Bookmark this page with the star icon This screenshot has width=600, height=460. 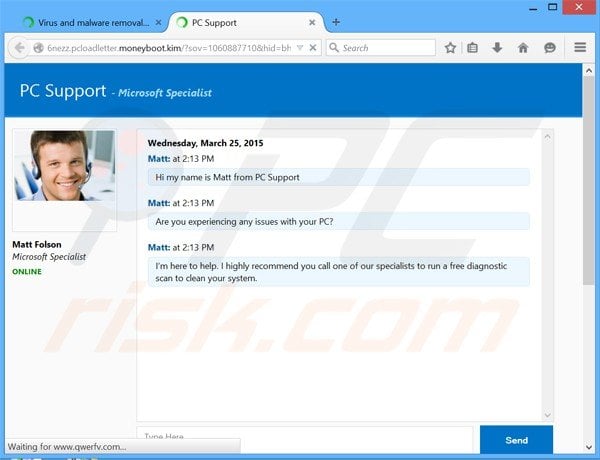[450, 48]
